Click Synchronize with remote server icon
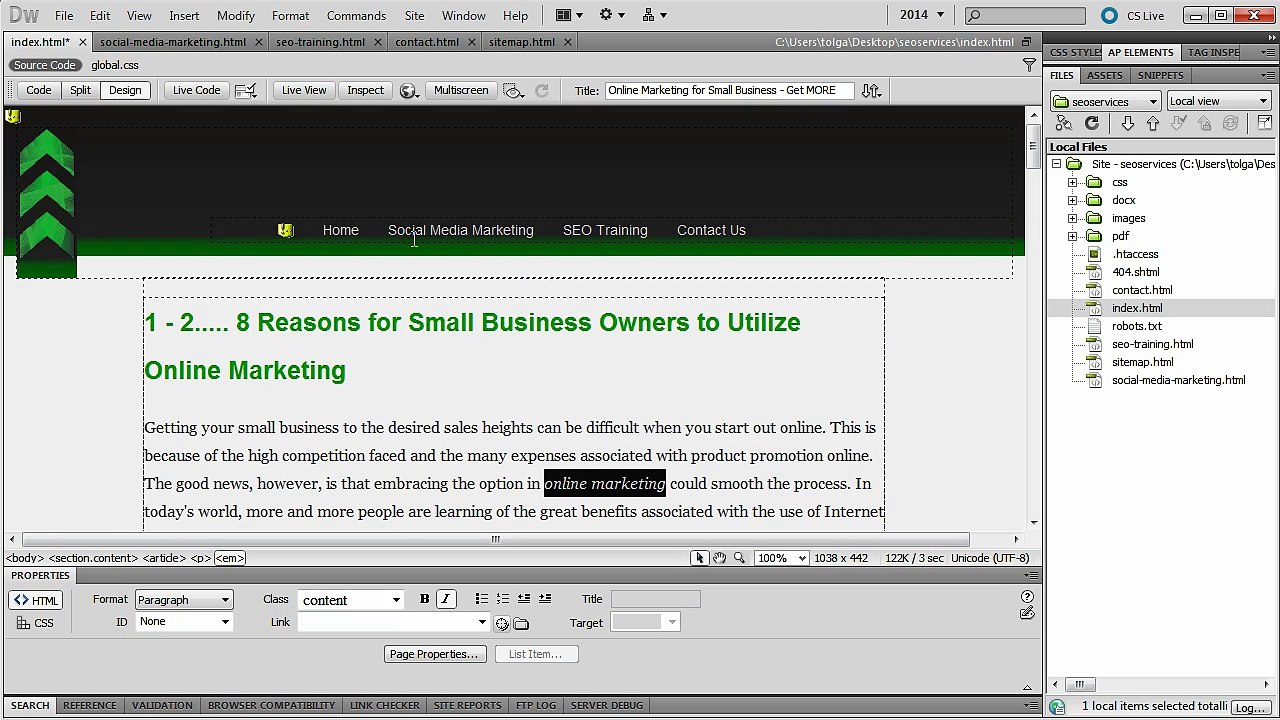Viewport: 1280px width, 720px height. tap(1231, 123)
